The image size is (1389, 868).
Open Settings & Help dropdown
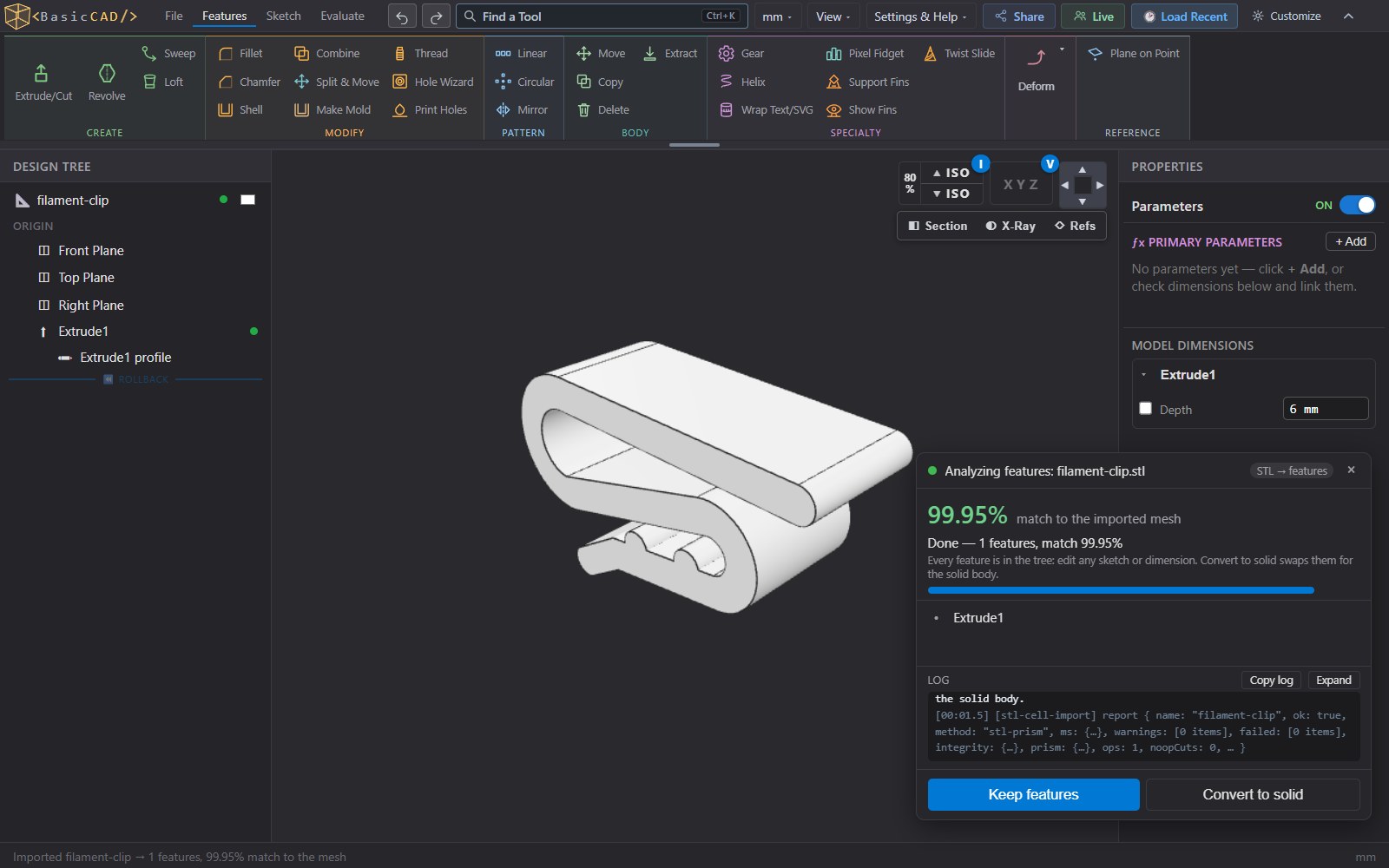tap(920, 16)
